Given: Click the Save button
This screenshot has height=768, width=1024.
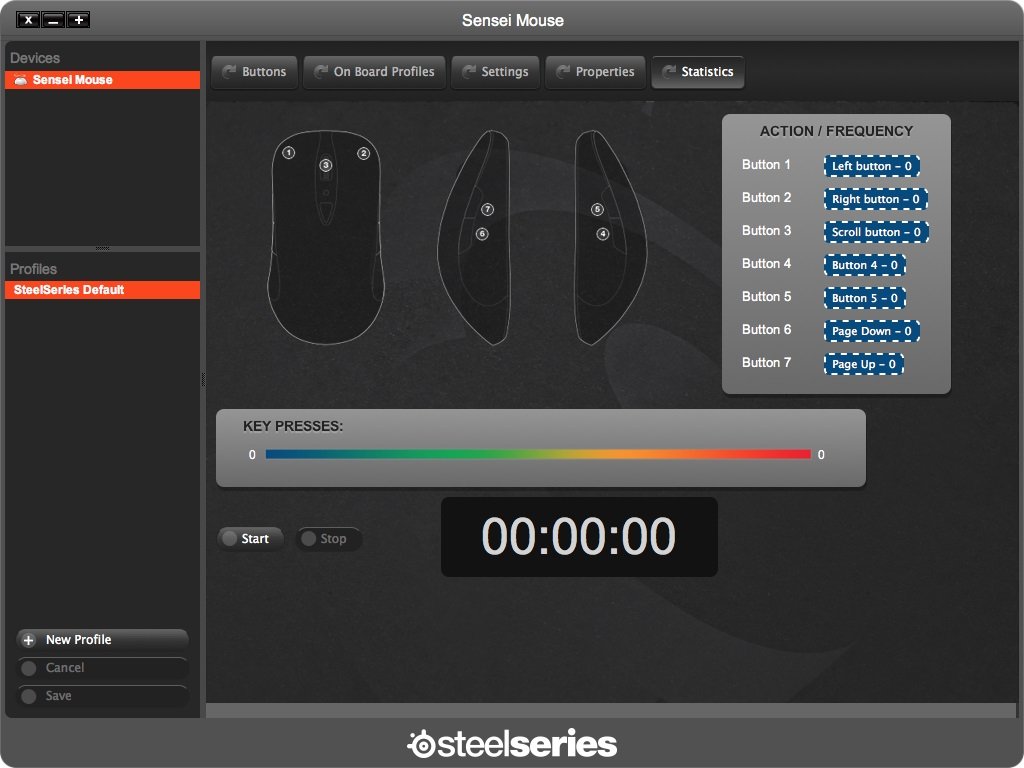Looking at the screenshot, I should 102,696.
